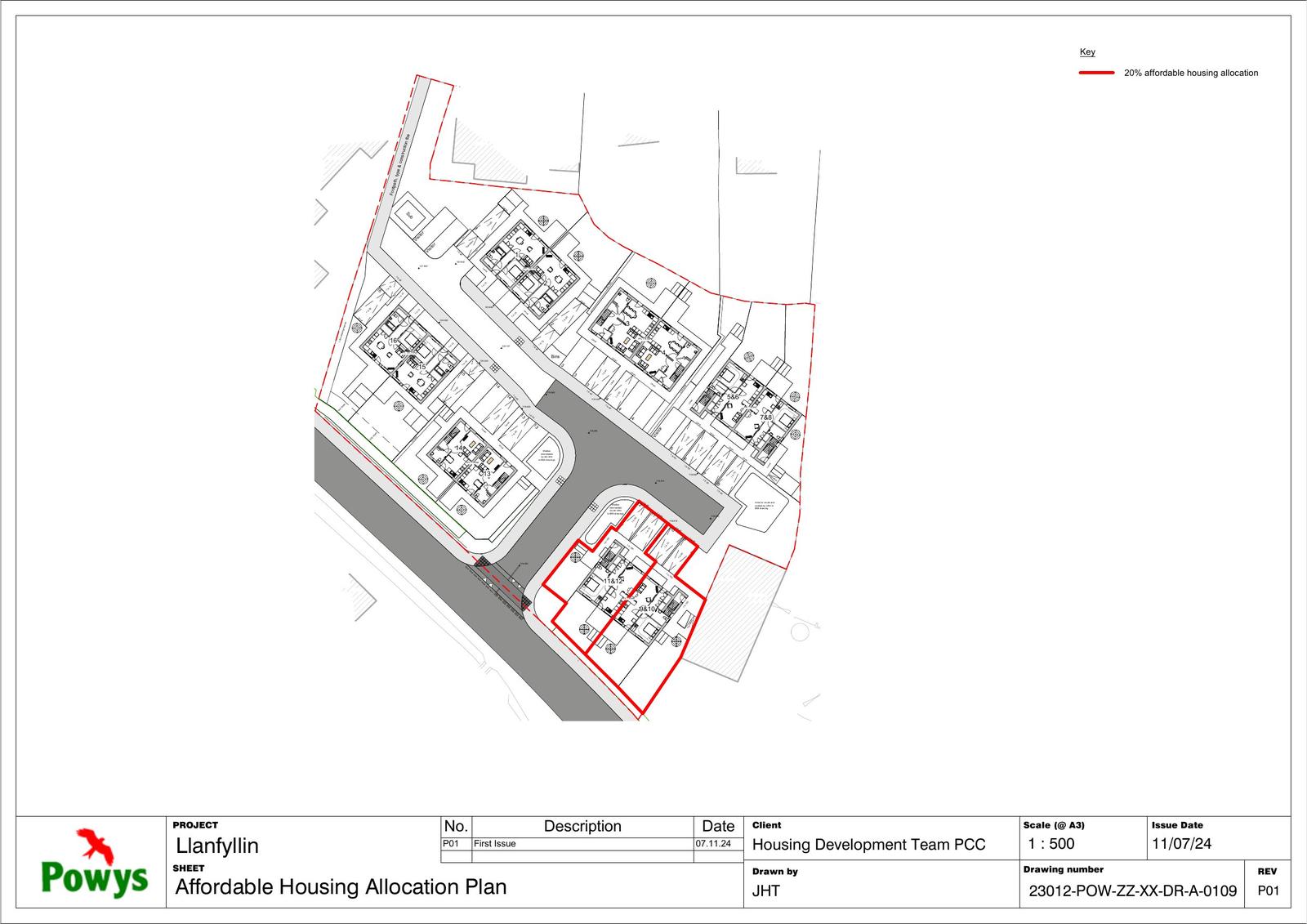Screen dimensions: 1307x924
Task: Click drawing number 23012-POW-ZZ-XX-DR-A-0109
Action: tap(1132, 891)
